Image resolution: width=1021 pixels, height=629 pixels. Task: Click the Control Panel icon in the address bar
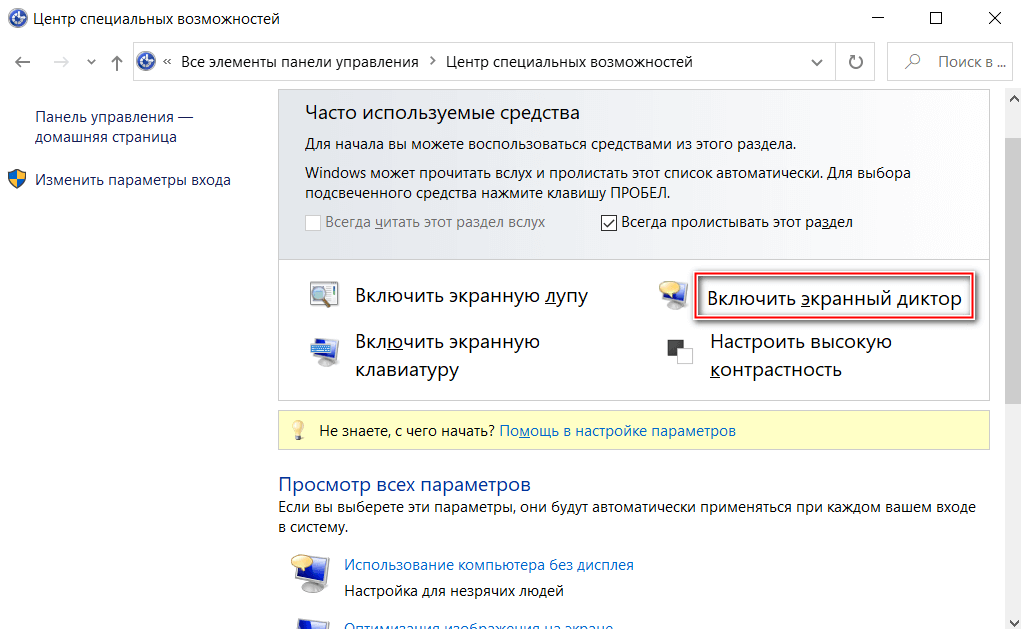click(x=147, y=62)
